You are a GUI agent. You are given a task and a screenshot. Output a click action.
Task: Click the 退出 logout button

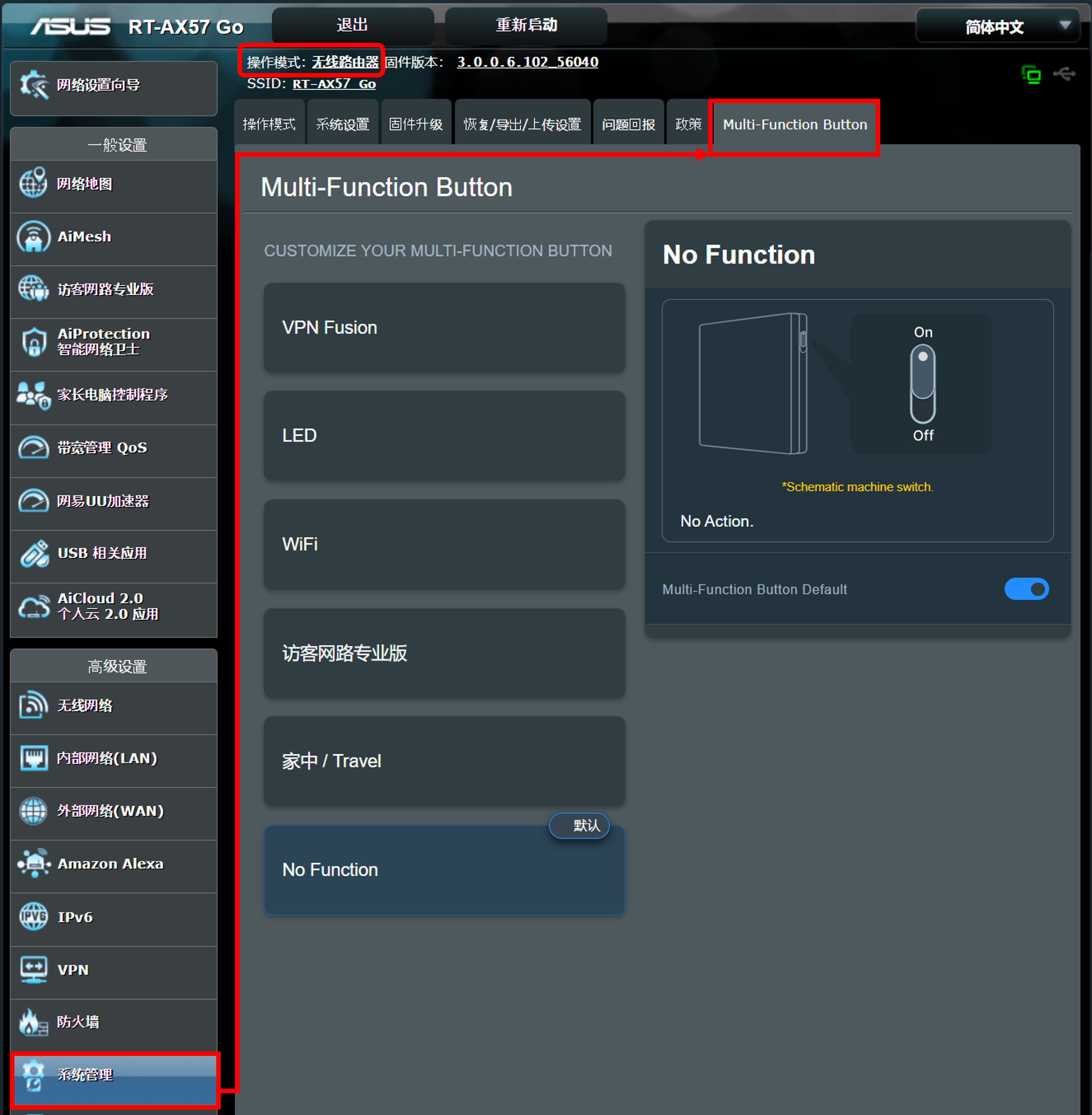[352, 25]
